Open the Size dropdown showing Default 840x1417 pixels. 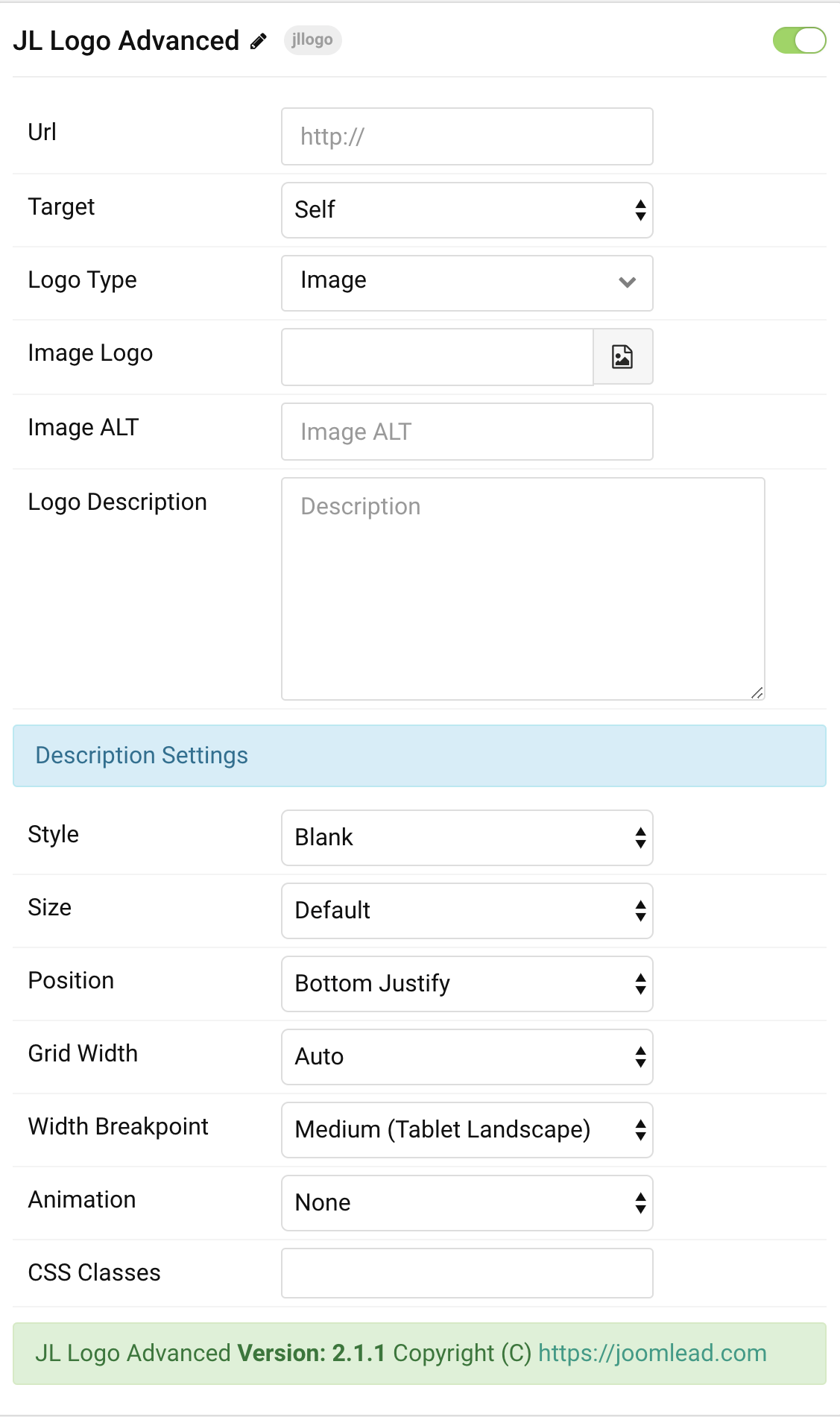467,911
